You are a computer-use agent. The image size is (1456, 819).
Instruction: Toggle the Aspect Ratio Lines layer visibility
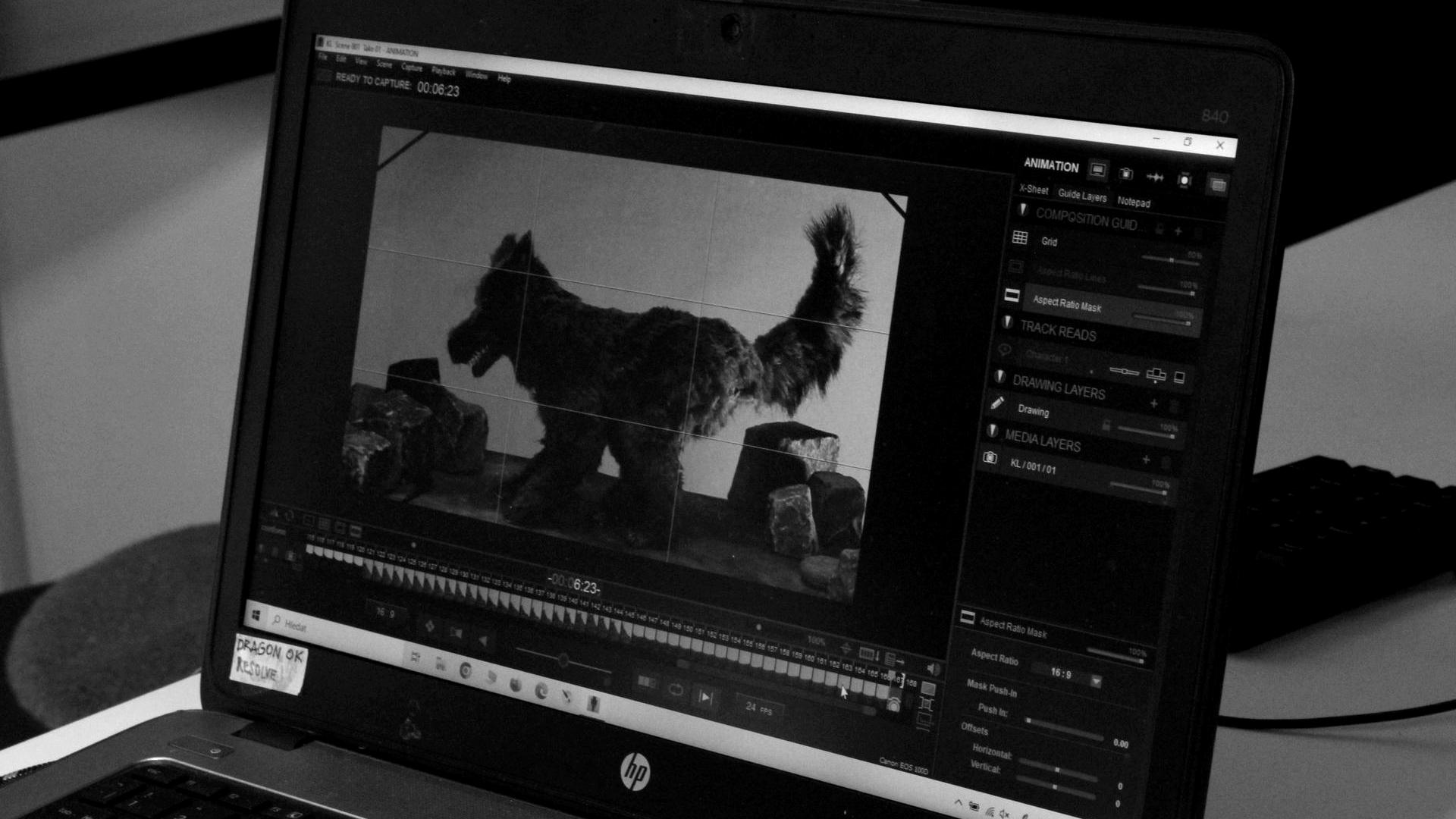pos(1015,267)
